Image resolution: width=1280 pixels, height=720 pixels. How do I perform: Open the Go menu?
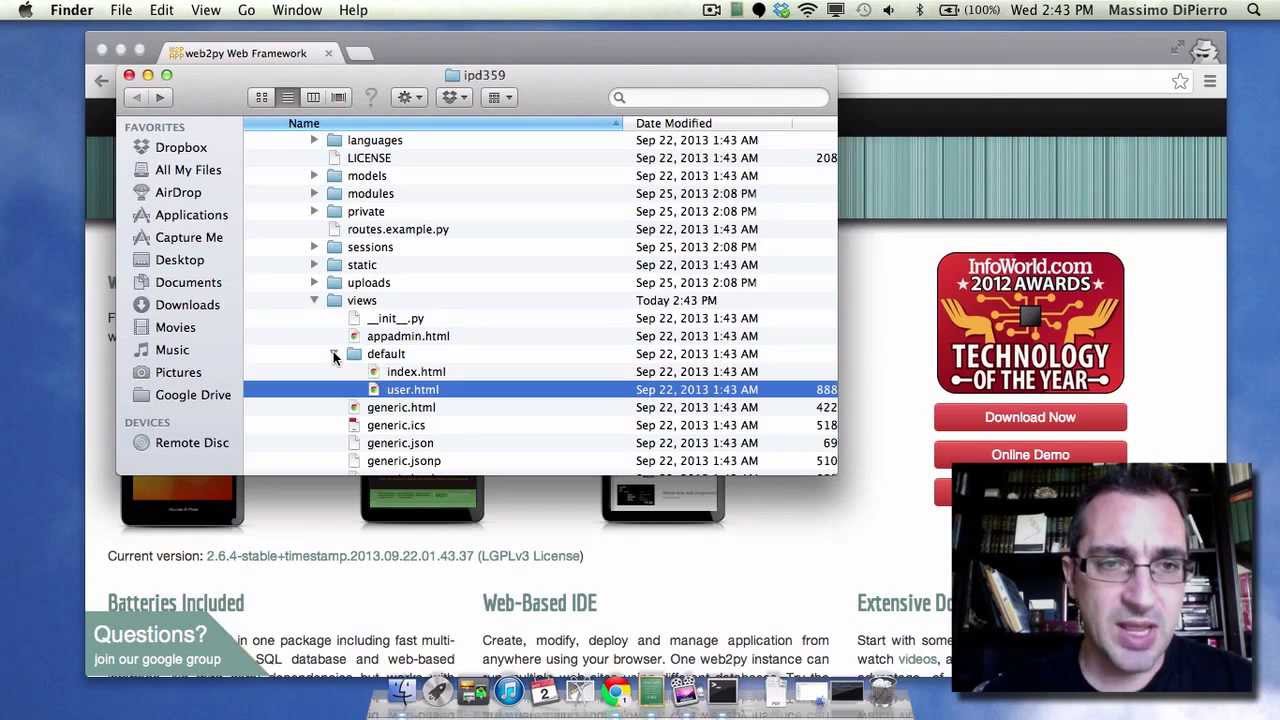(x=246, y=10)
